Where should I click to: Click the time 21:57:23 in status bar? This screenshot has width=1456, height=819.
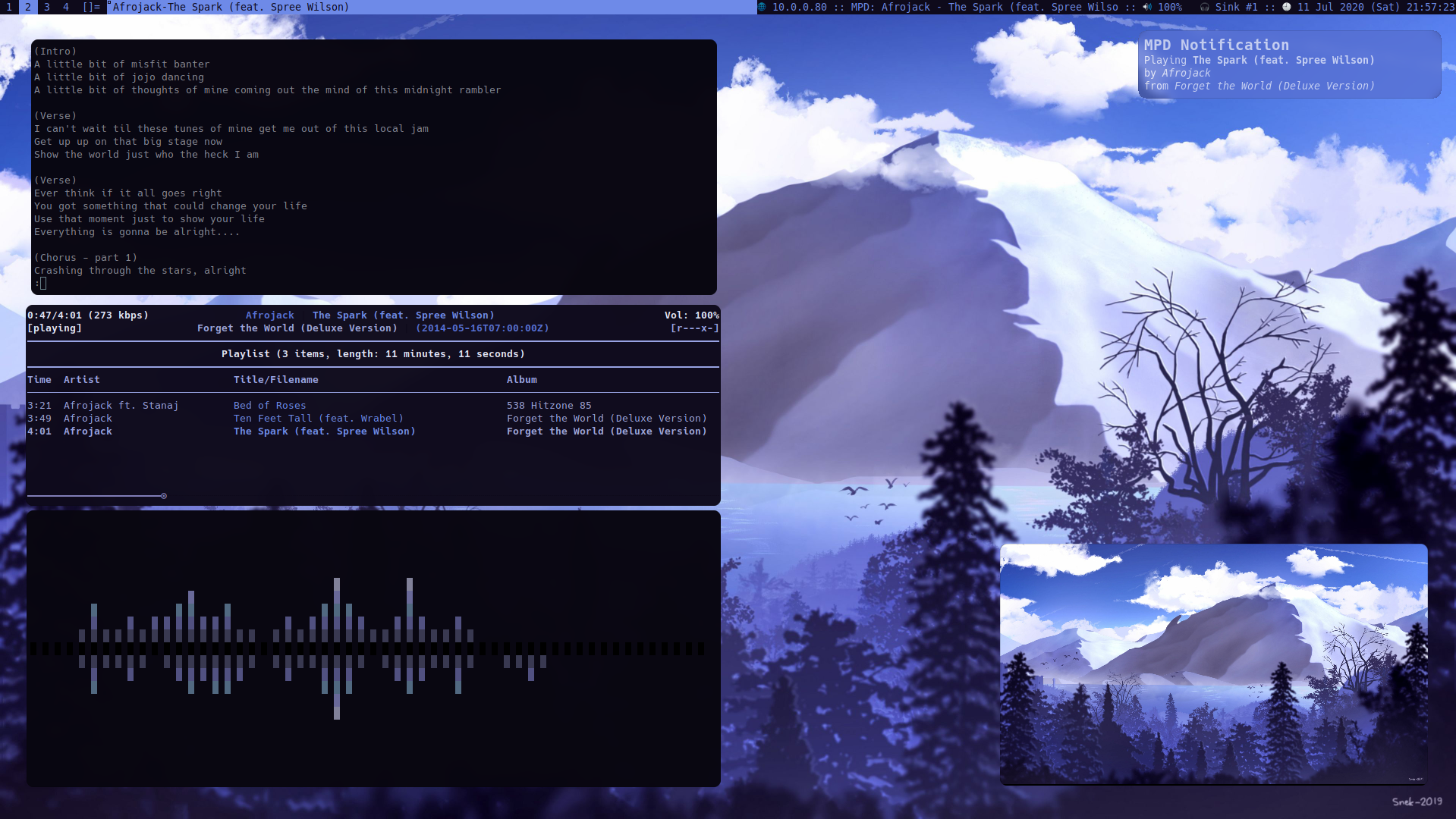[1430, 7]
